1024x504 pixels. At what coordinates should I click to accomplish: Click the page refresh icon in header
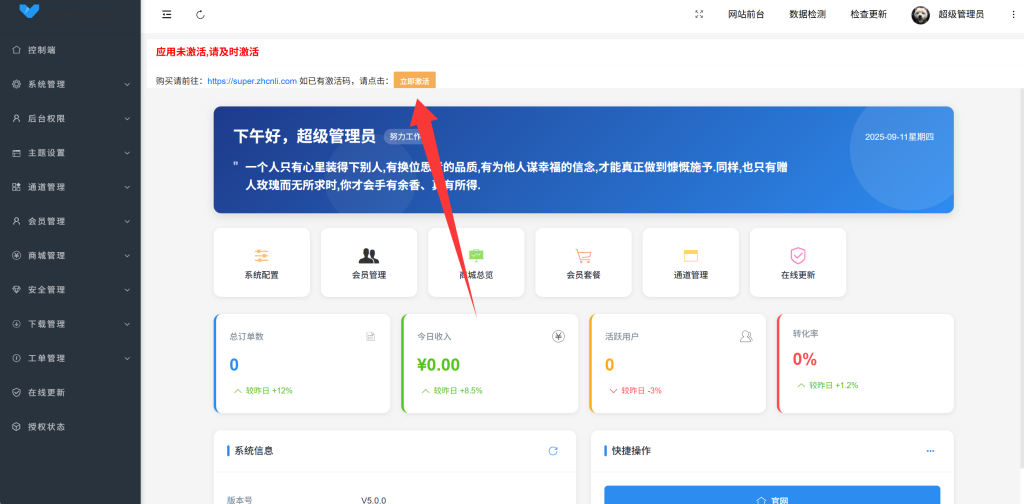tap(200, 14)
